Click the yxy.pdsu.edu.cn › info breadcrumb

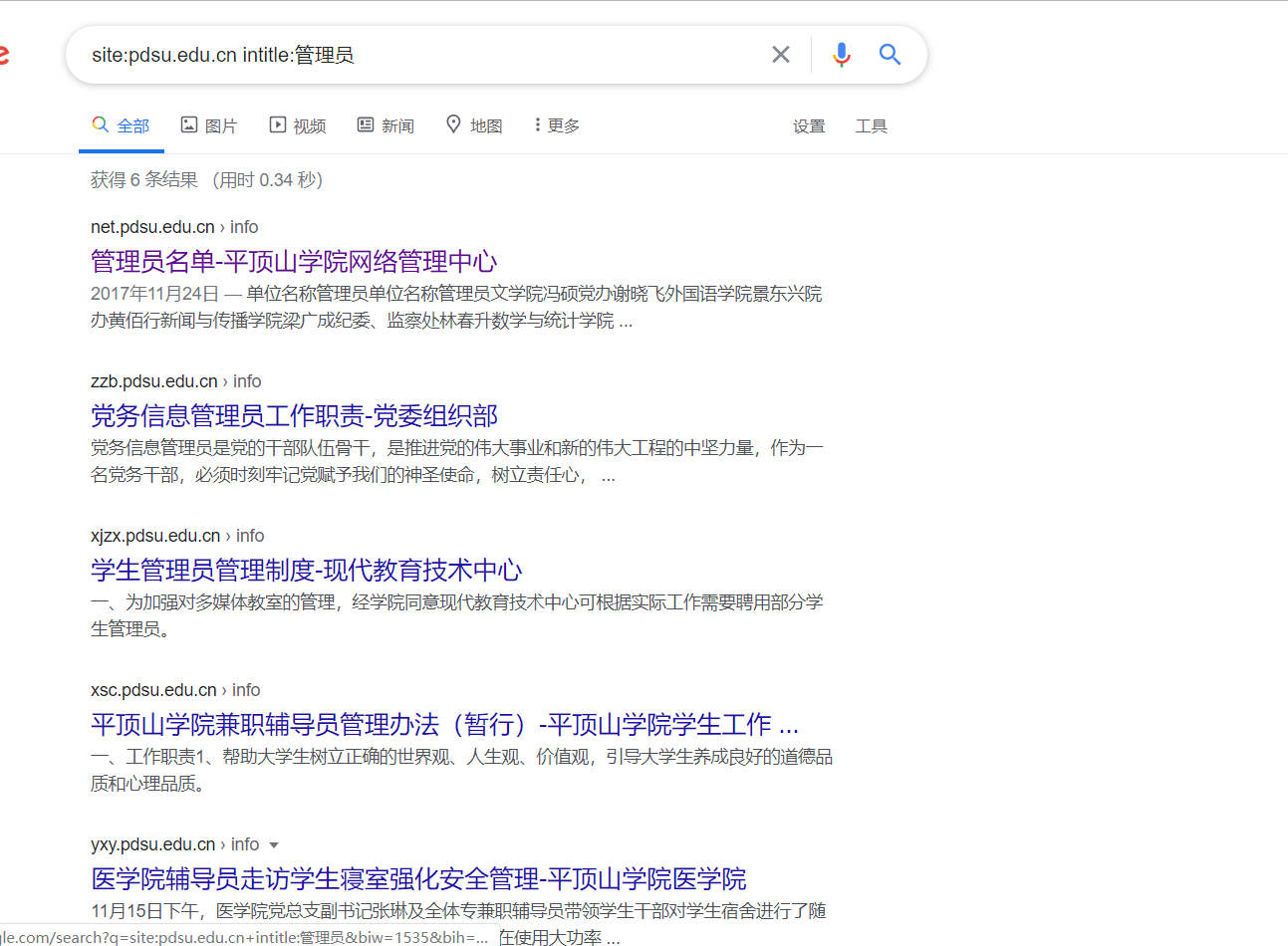[x=174, y=844]
